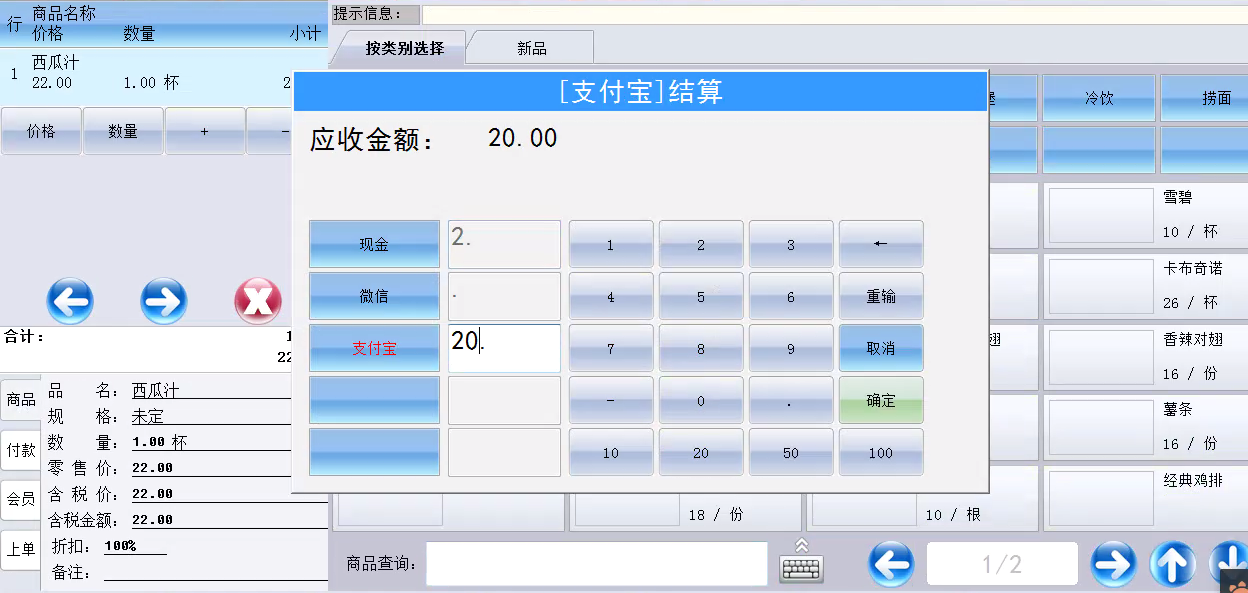Click 取消 to cancel payment

(x=881, y=348)
